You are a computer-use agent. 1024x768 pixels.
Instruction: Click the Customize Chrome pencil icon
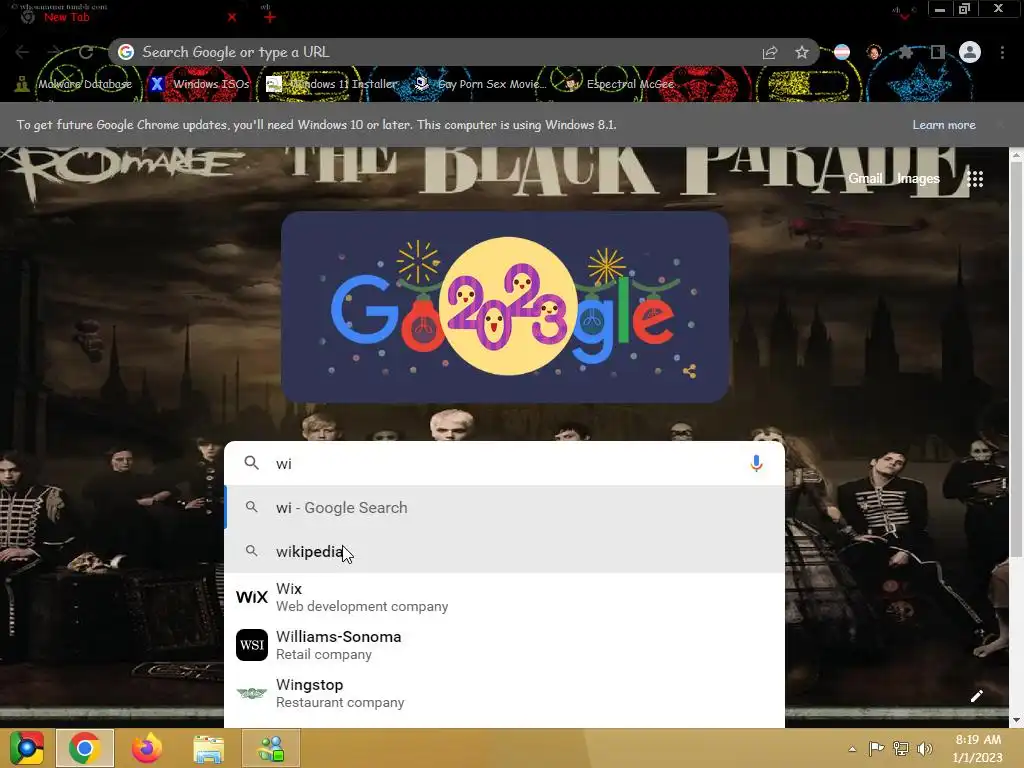tap(977, 696)
